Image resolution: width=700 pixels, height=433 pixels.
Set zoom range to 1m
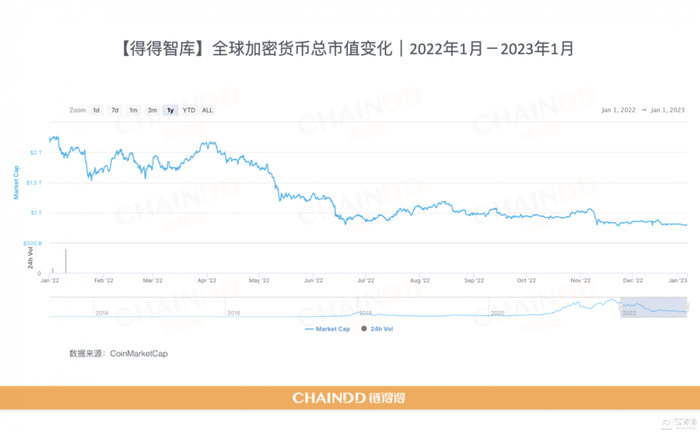pyautogui.click(x=133, y=110)
